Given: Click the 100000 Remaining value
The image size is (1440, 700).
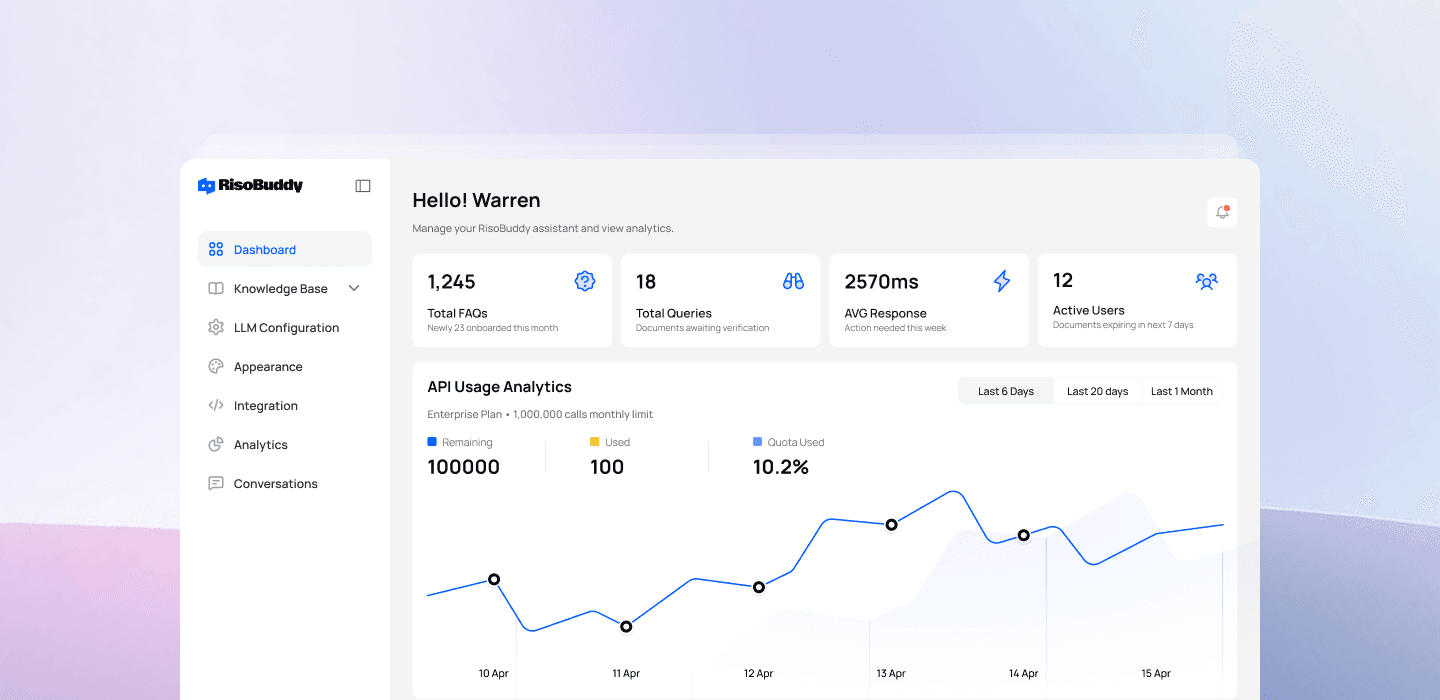Looking at the screenshot, I should pyautogui.click(x=463, y=467).
